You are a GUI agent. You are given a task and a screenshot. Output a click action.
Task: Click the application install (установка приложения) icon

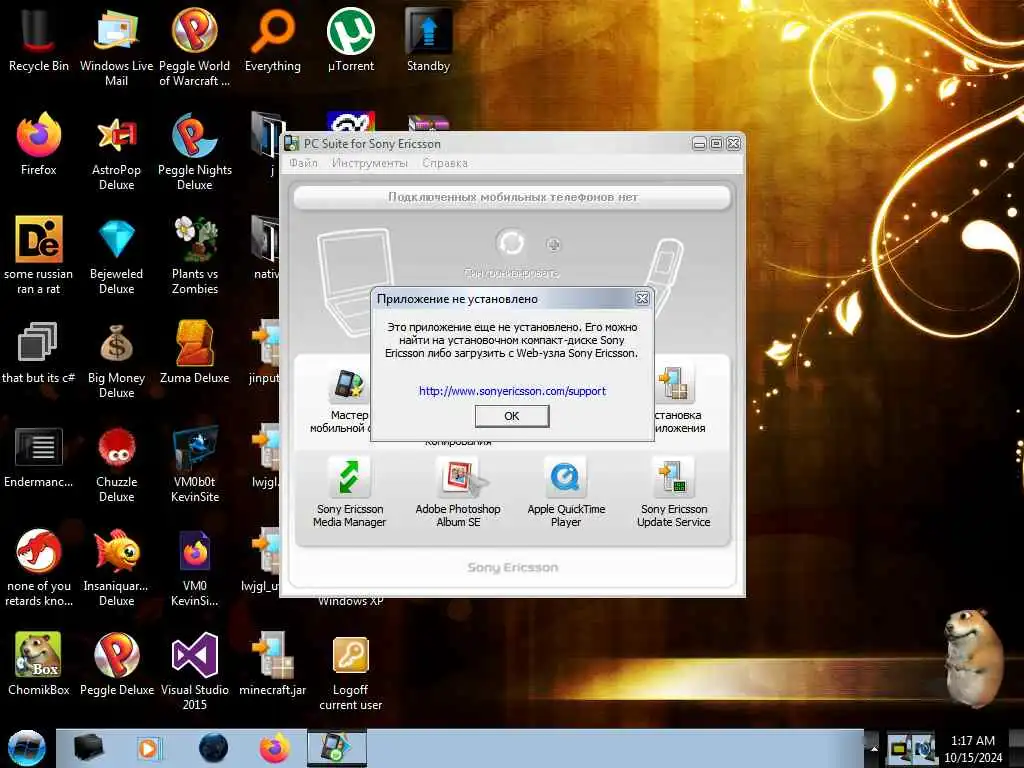pyautogui.click(x=675, y=384)
